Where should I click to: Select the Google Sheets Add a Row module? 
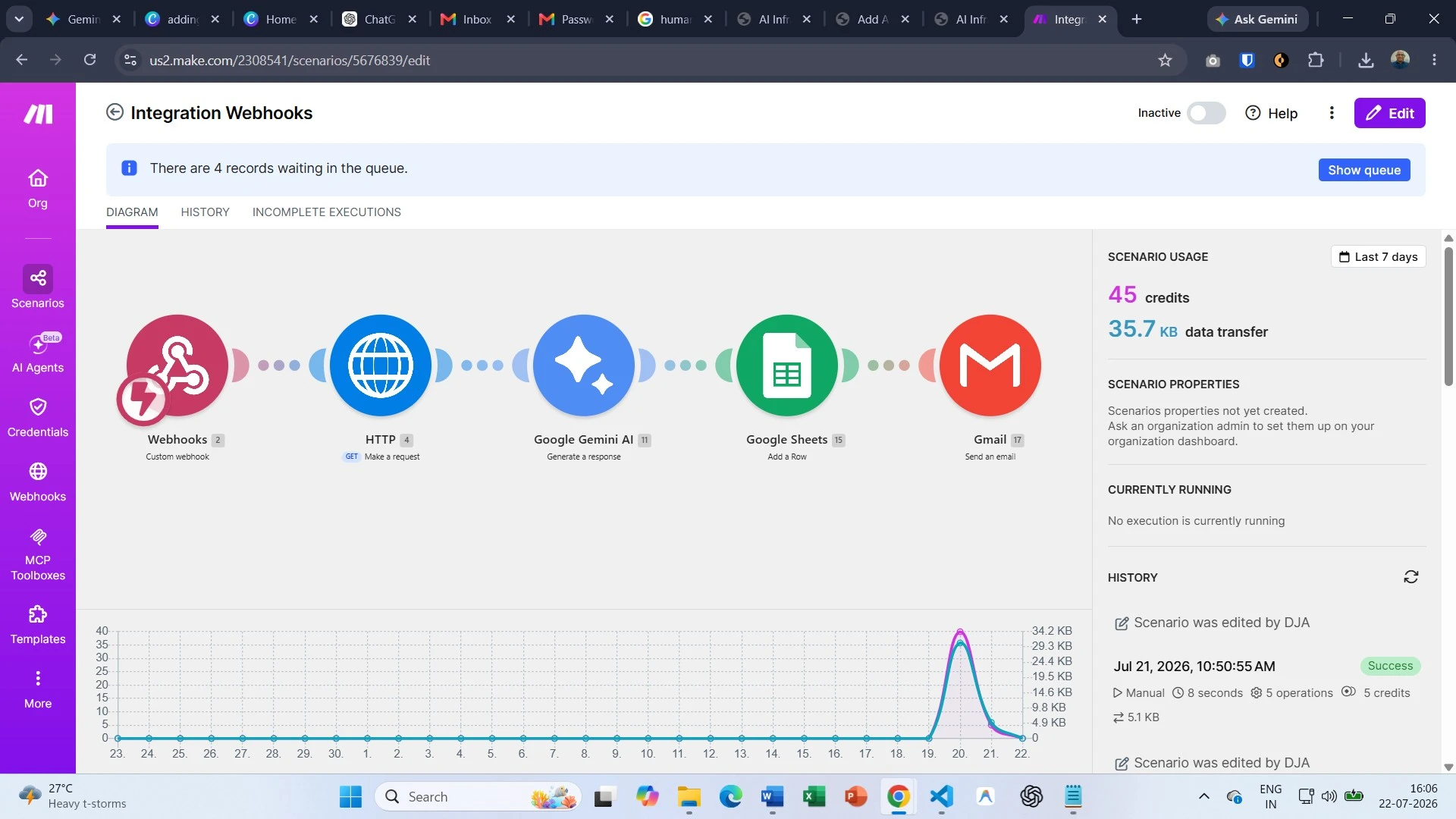click(787, 366)
